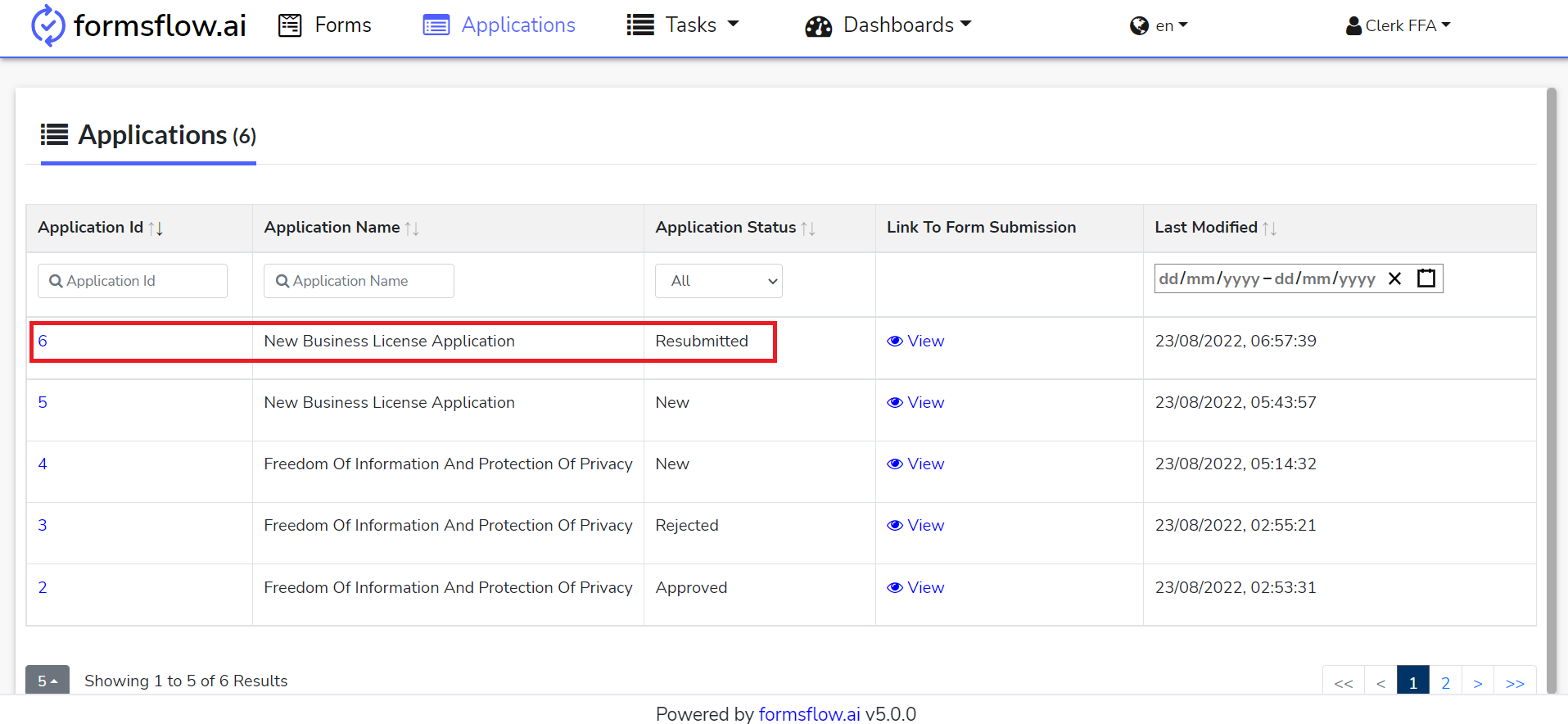The height and width of the screenshot is (724, 1568).
Task: Jump to last page with >> button
Action: (x=1515, y=682)
